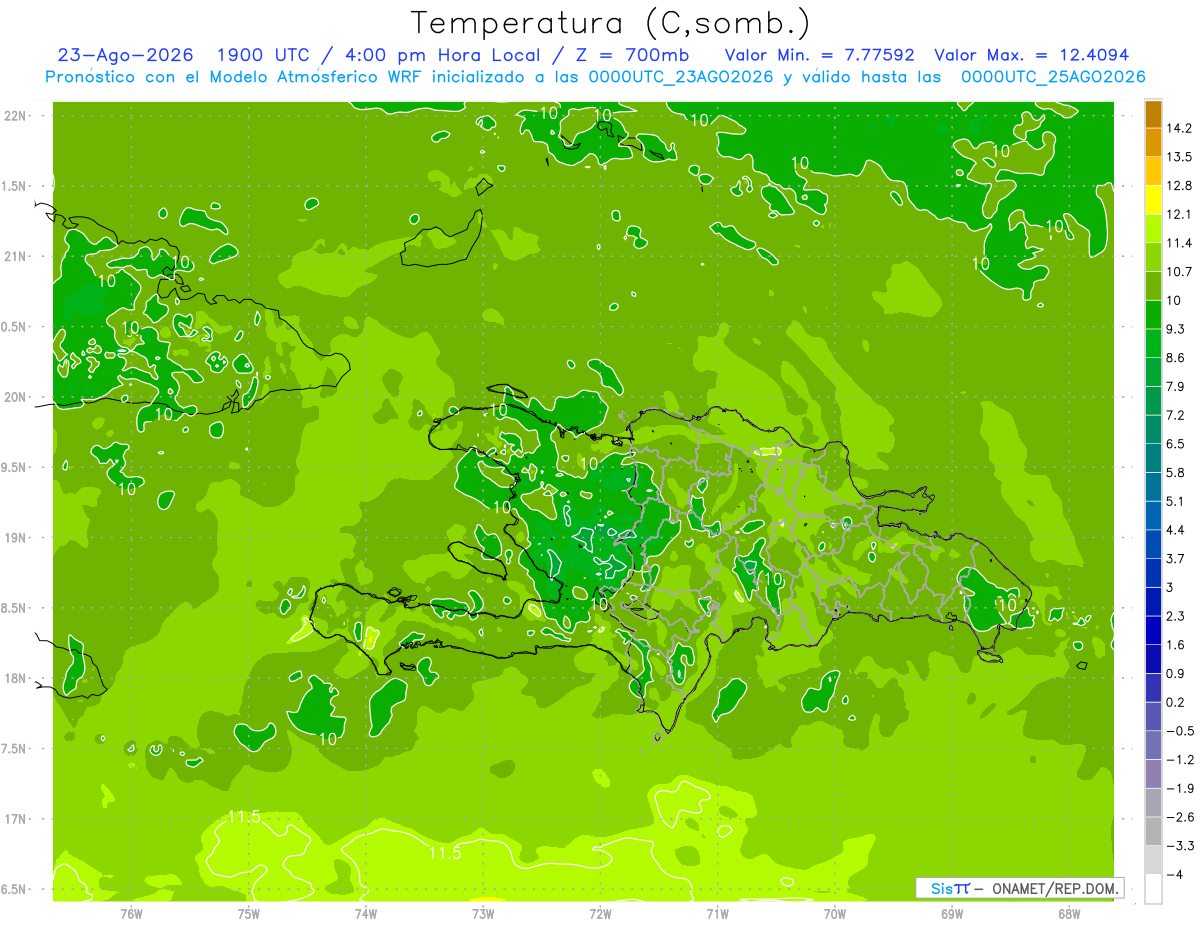The width and height of the screenshot is (1200, 927).
Task: Click the 71W longitude axis label
Action: click(717, 914)
